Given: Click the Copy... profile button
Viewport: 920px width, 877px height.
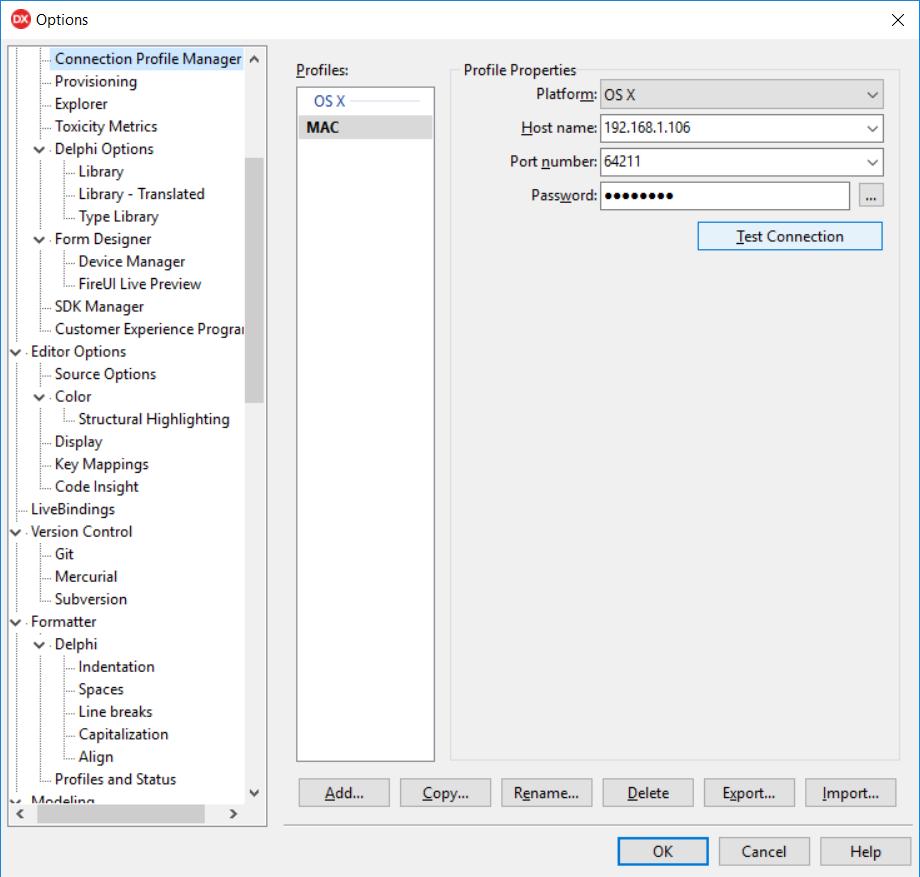Looking at the screenshot, I should coord(445,793).
